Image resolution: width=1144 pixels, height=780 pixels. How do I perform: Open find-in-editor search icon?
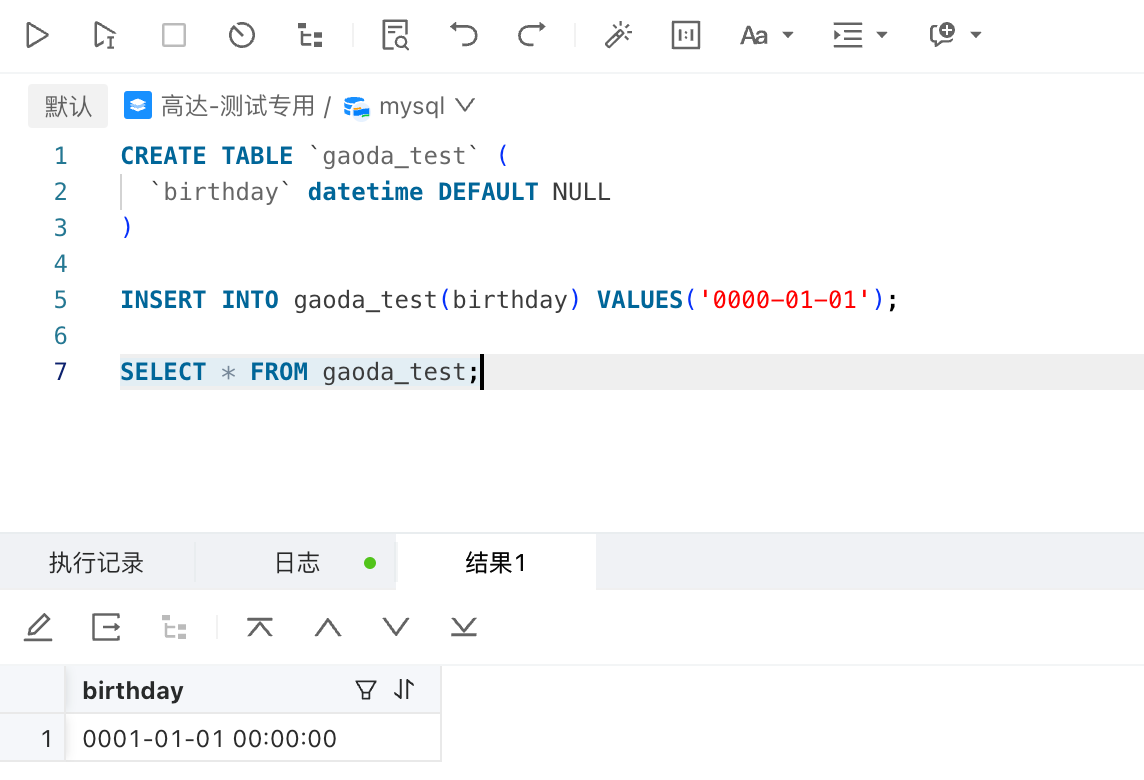pyautogui.click(x=394, y=35)
